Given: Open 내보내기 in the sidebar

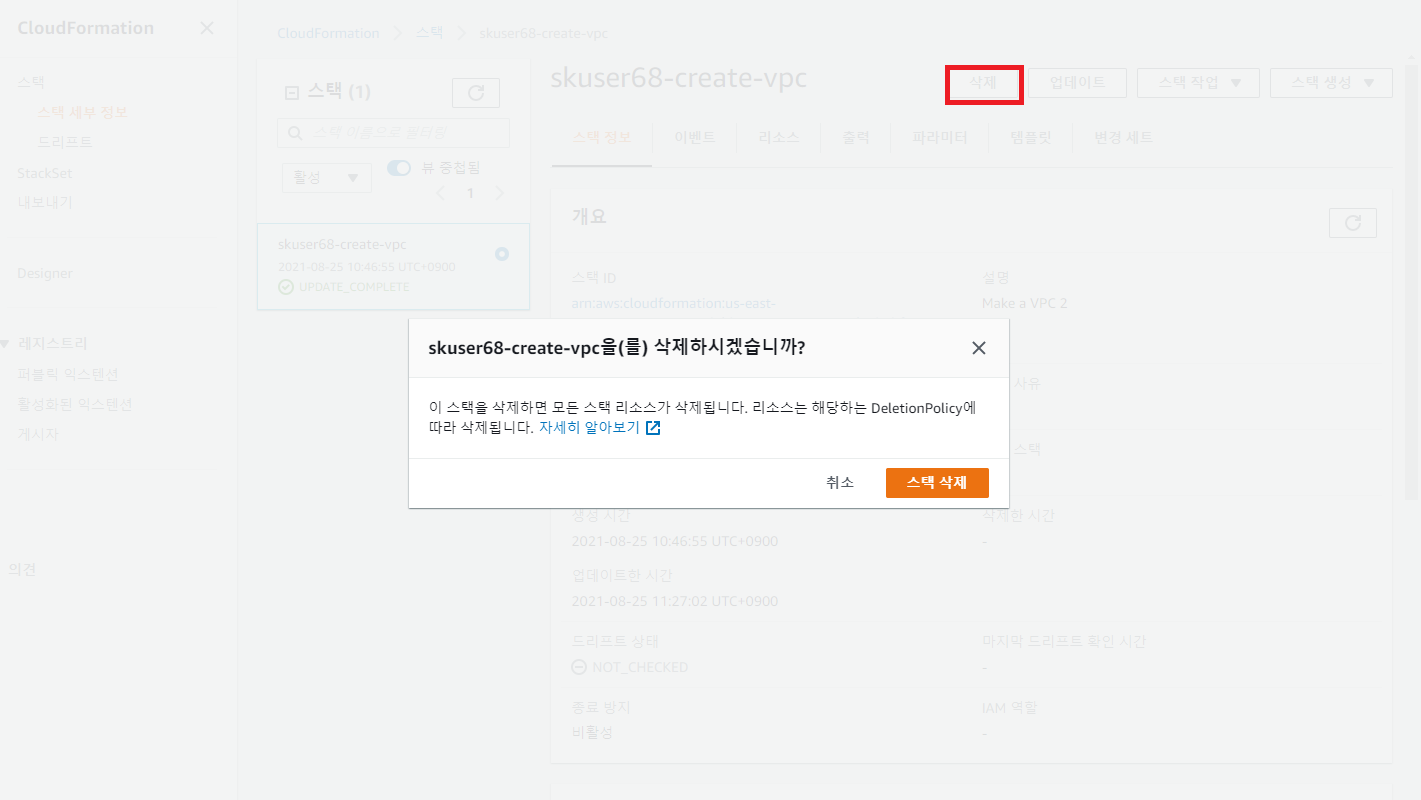Looking at the screenshot, I should [x=45, y=202].
